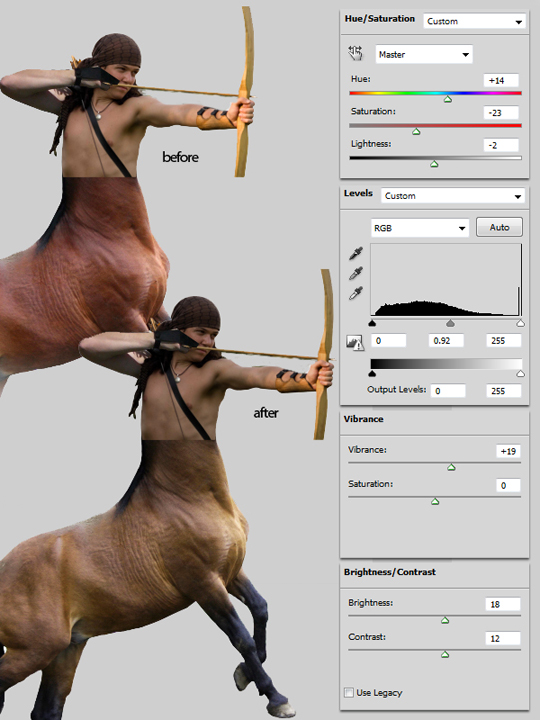Image resolution: width=540 pixels, height=720 pixels.
Task: Click the Levels black input slider handle
Action: [x=372, y=323]
